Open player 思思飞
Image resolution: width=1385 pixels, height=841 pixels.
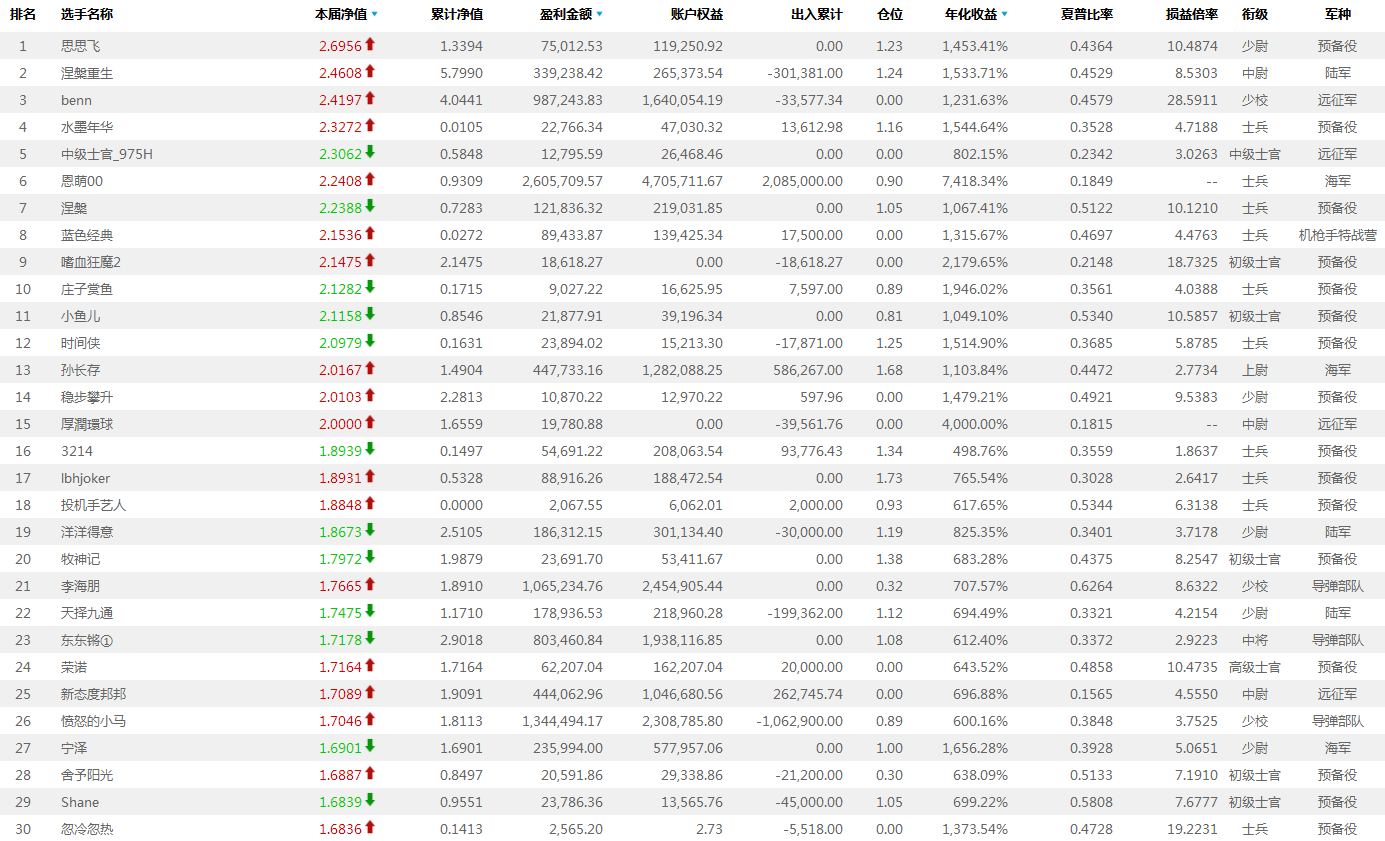click(81, 46)
